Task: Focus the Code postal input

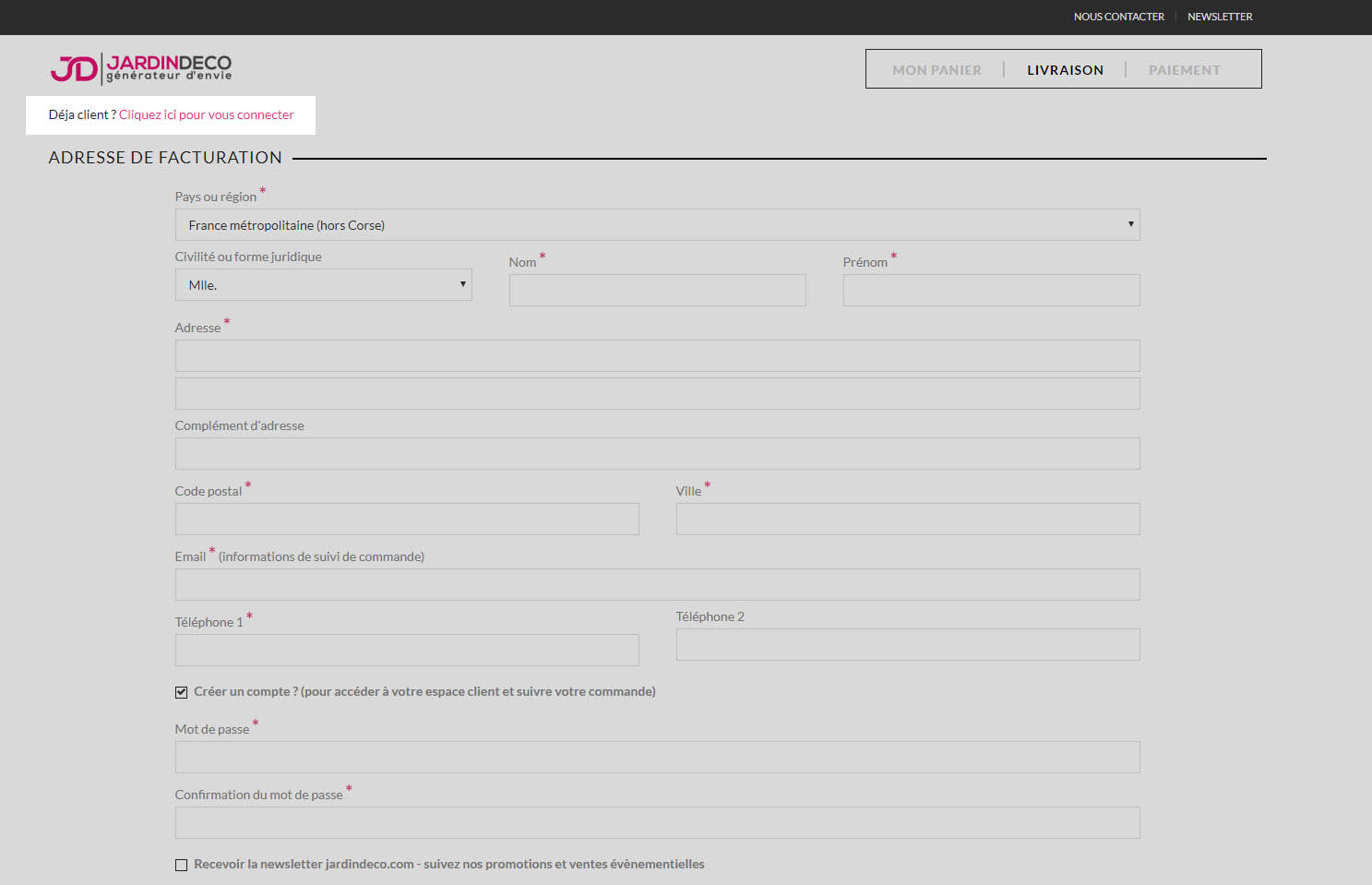Action: click(407, 520)
